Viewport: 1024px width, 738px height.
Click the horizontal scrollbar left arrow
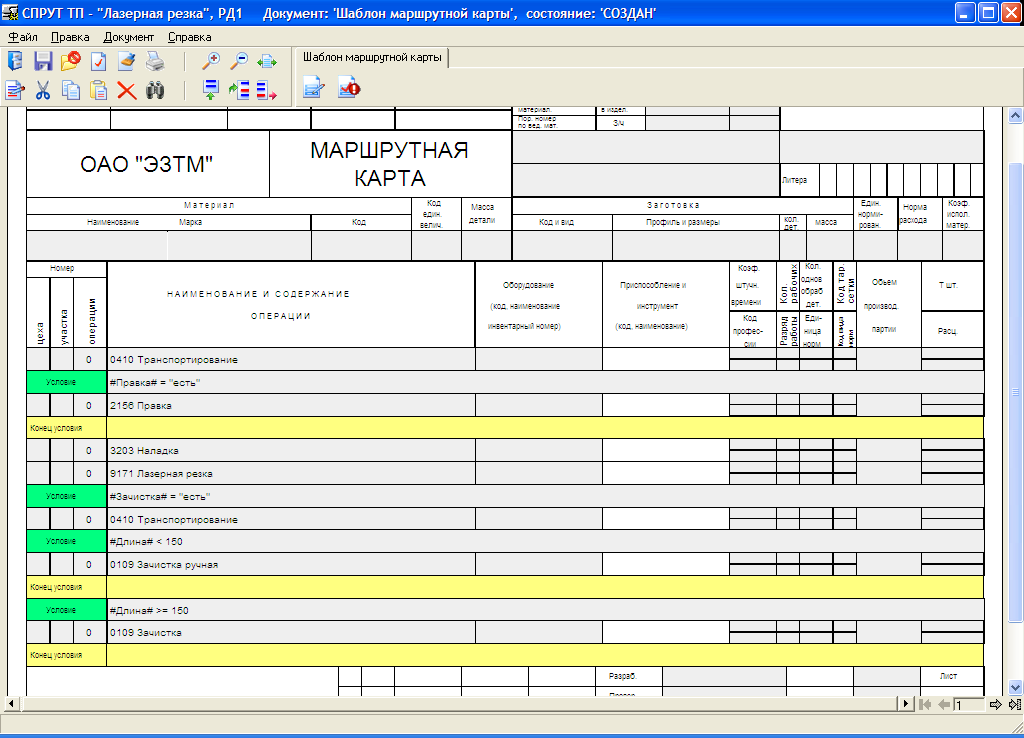[11, 704]
